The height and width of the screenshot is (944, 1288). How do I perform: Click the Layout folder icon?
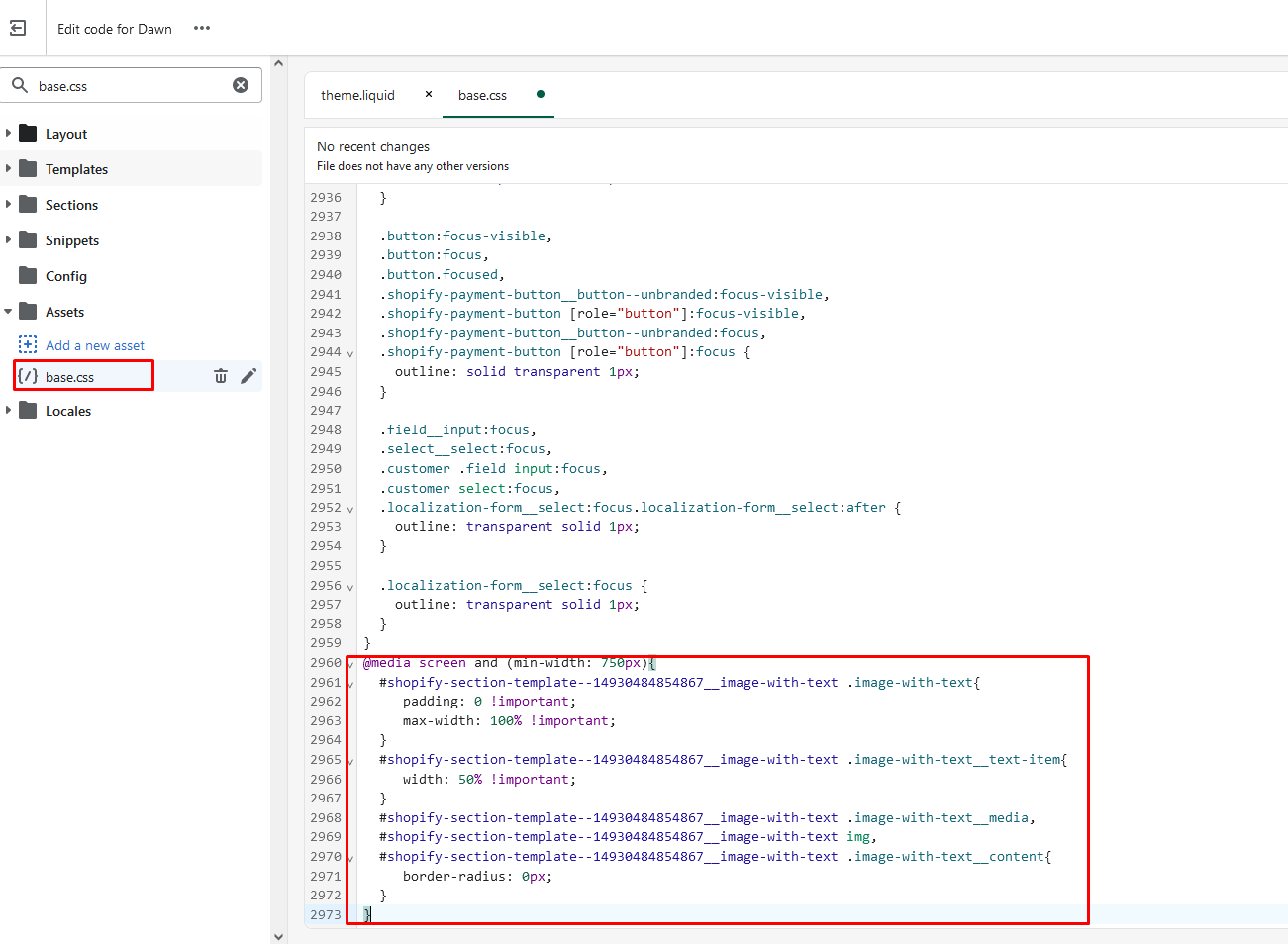tap(28, 133)
